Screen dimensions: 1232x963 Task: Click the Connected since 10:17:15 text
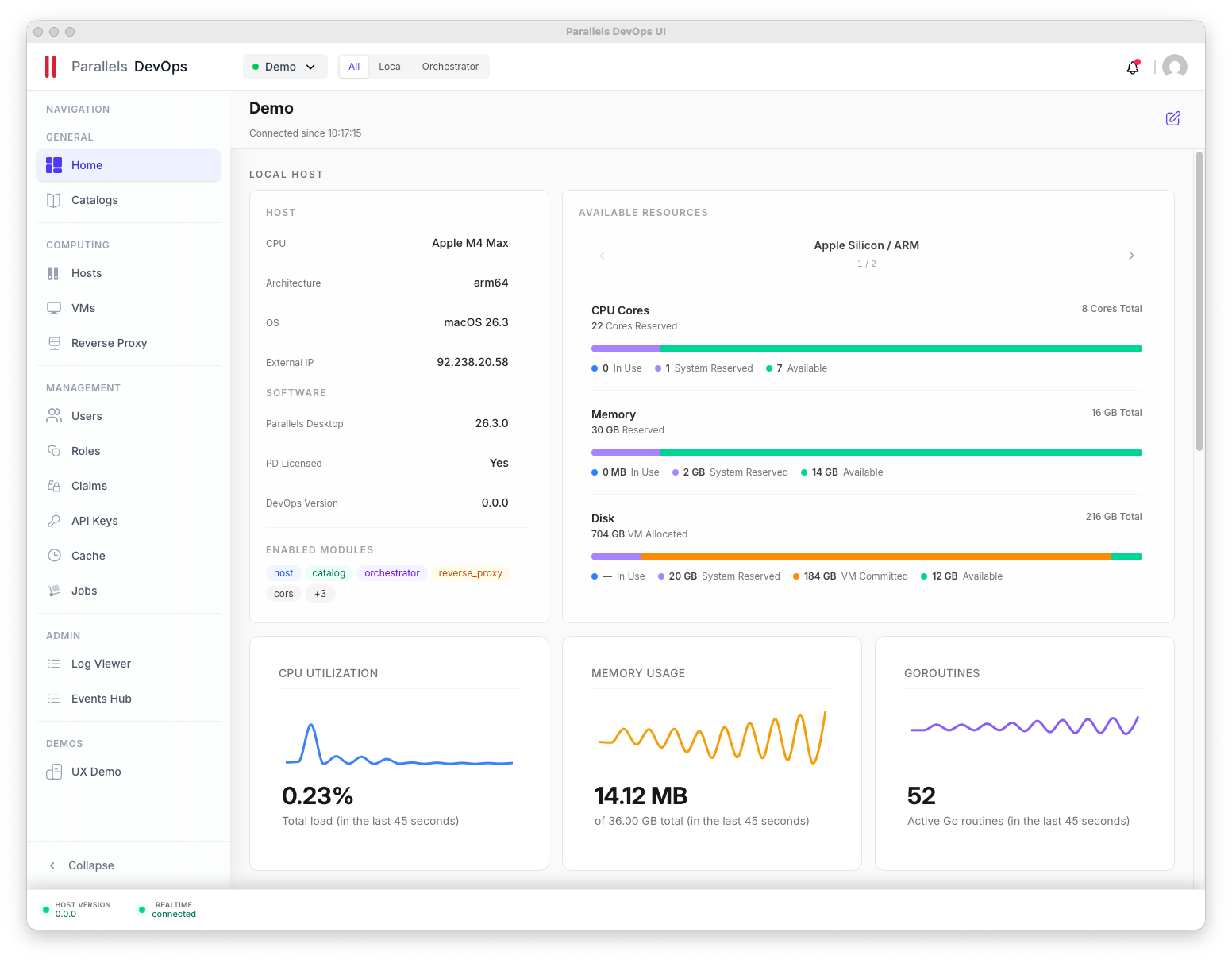click(x=306, y=133)
